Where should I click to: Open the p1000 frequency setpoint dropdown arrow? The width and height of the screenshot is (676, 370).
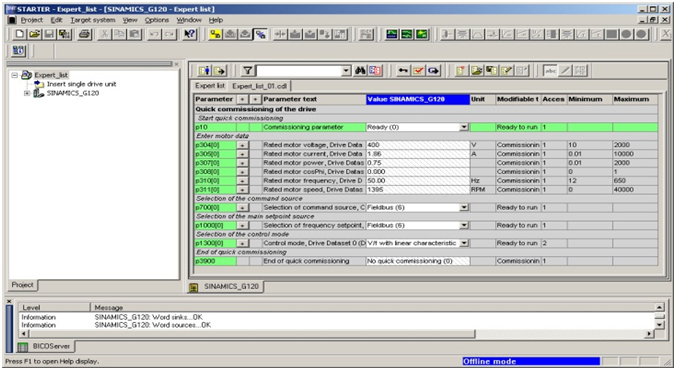464,225
